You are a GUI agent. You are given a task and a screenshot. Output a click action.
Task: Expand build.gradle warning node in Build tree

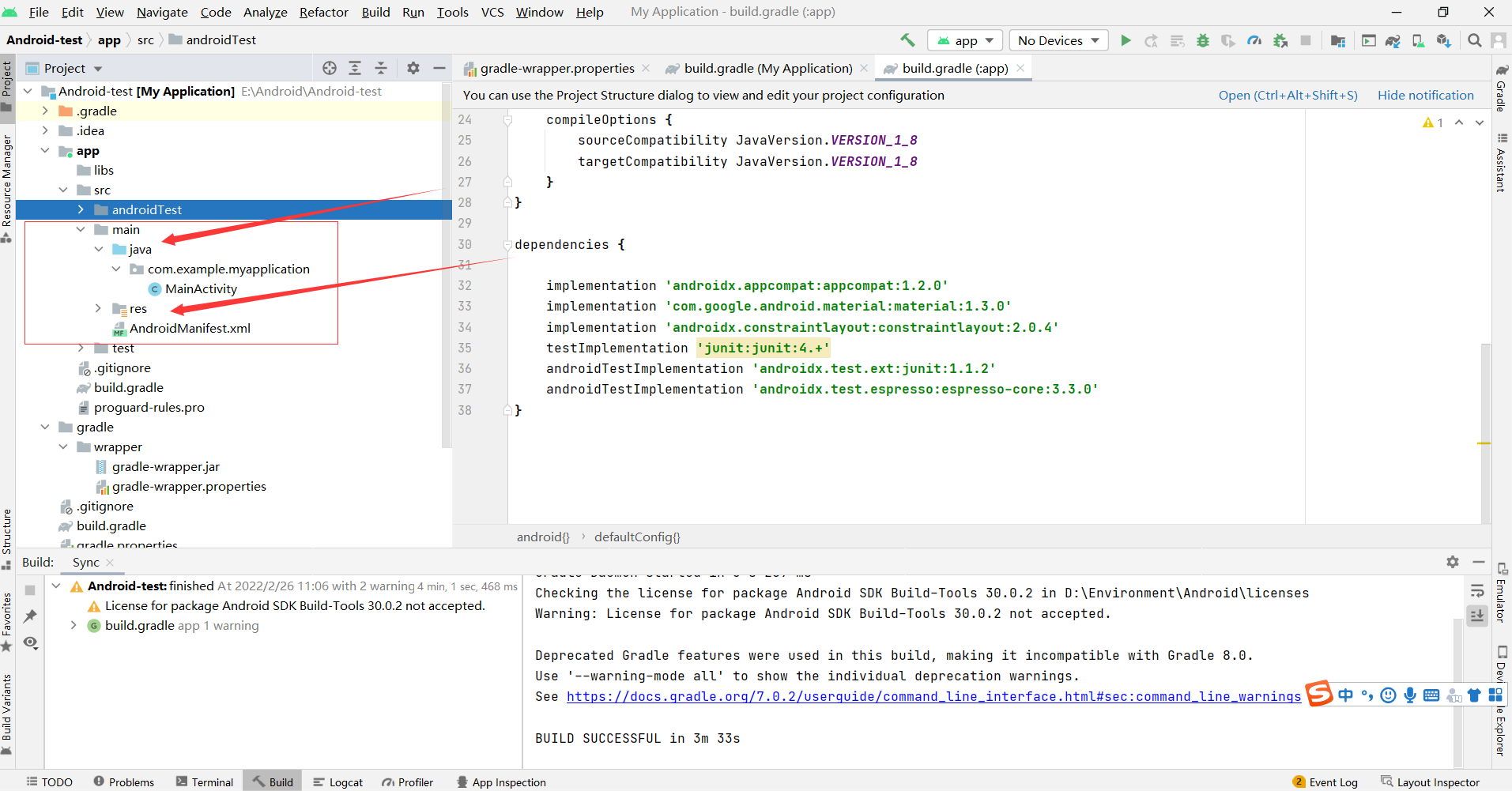click(x=74, y=625)
